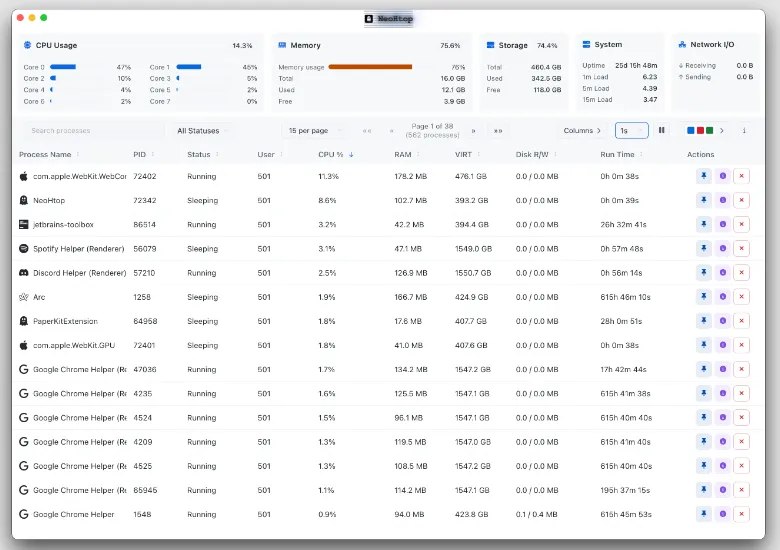Sort by the Process Name column header

pyautogui.click(x=48, y=155)
